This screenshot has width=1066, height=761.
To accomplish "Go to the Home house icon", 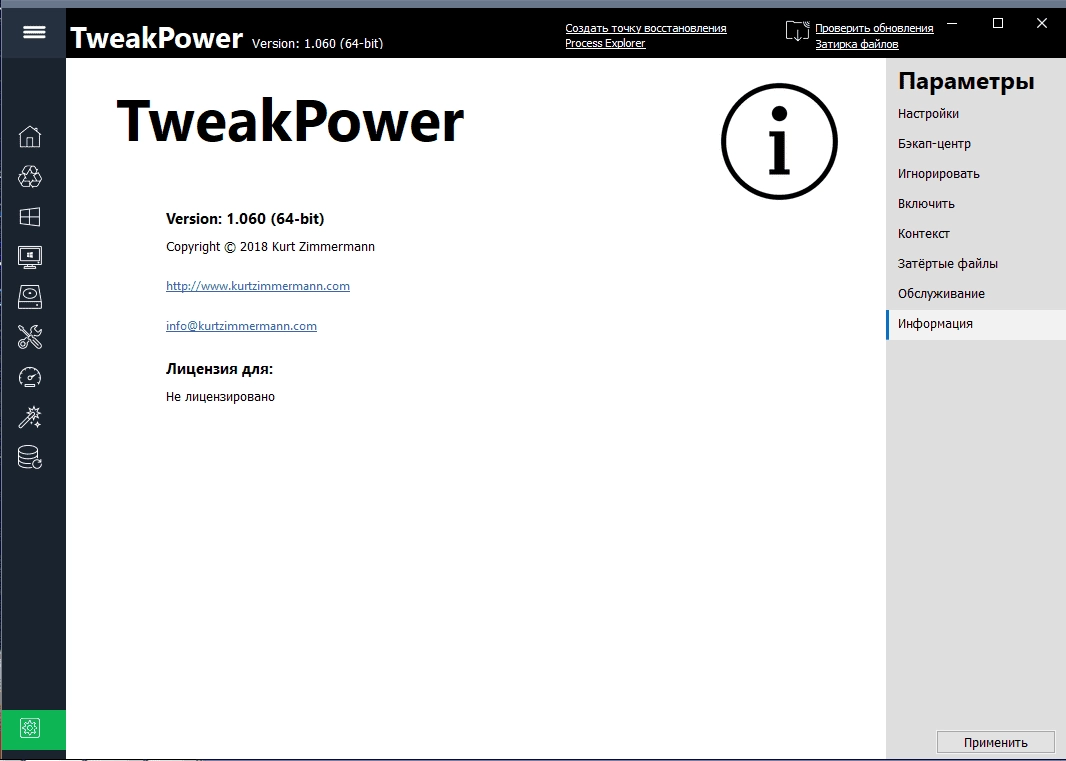I will (x=30, y=137).
